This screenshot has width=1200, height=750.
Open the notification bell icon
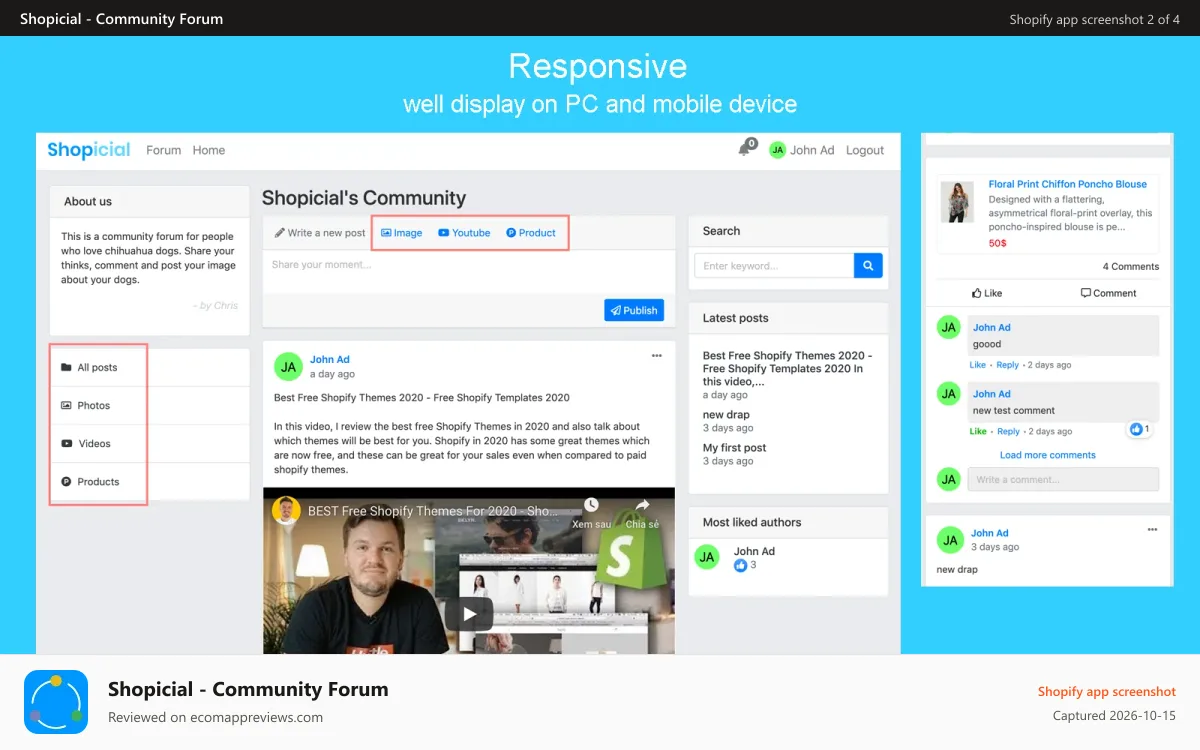744,150
